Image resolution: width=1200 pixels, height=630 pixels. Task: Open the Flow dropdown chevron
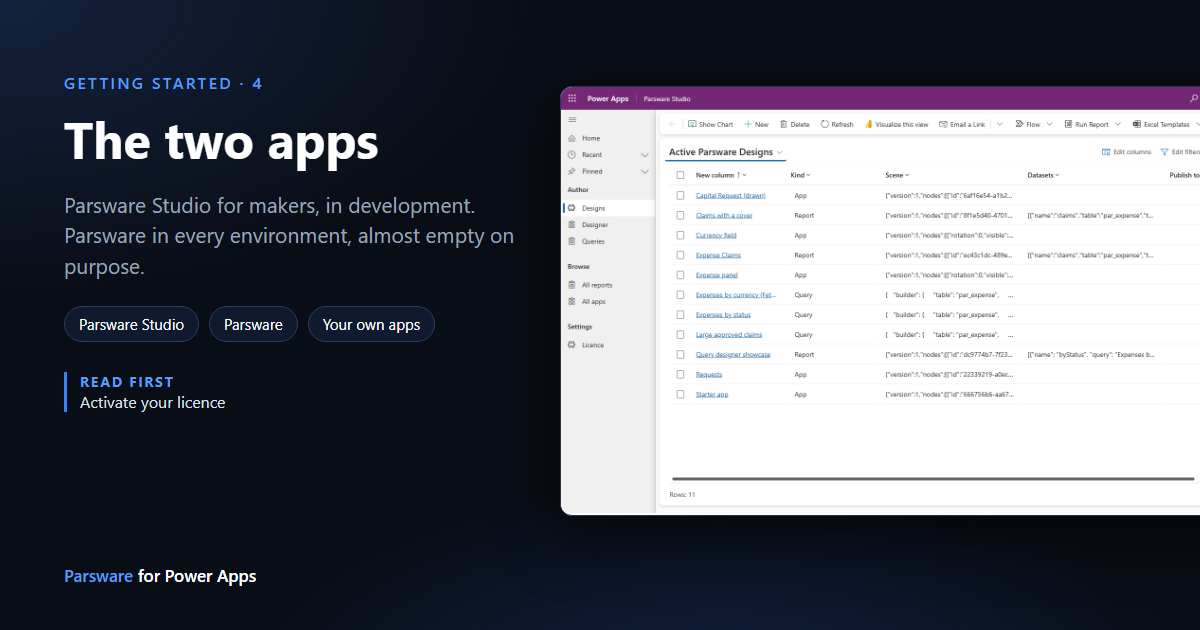1050,124
